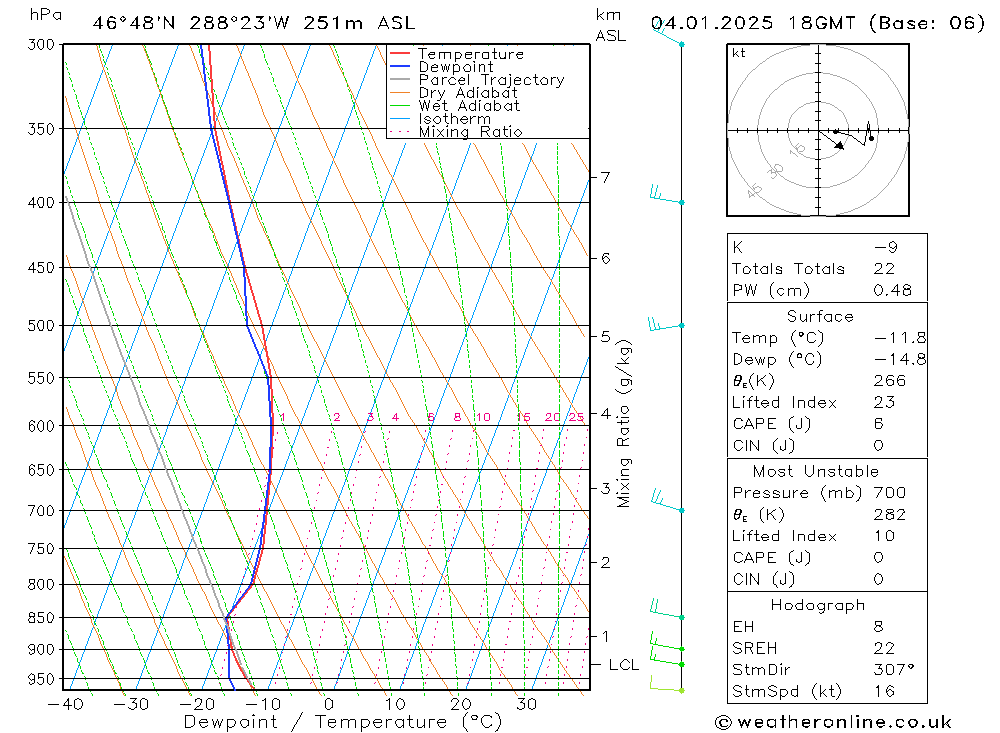Click the wind barb at 850 hPa

tap(667, 610)
